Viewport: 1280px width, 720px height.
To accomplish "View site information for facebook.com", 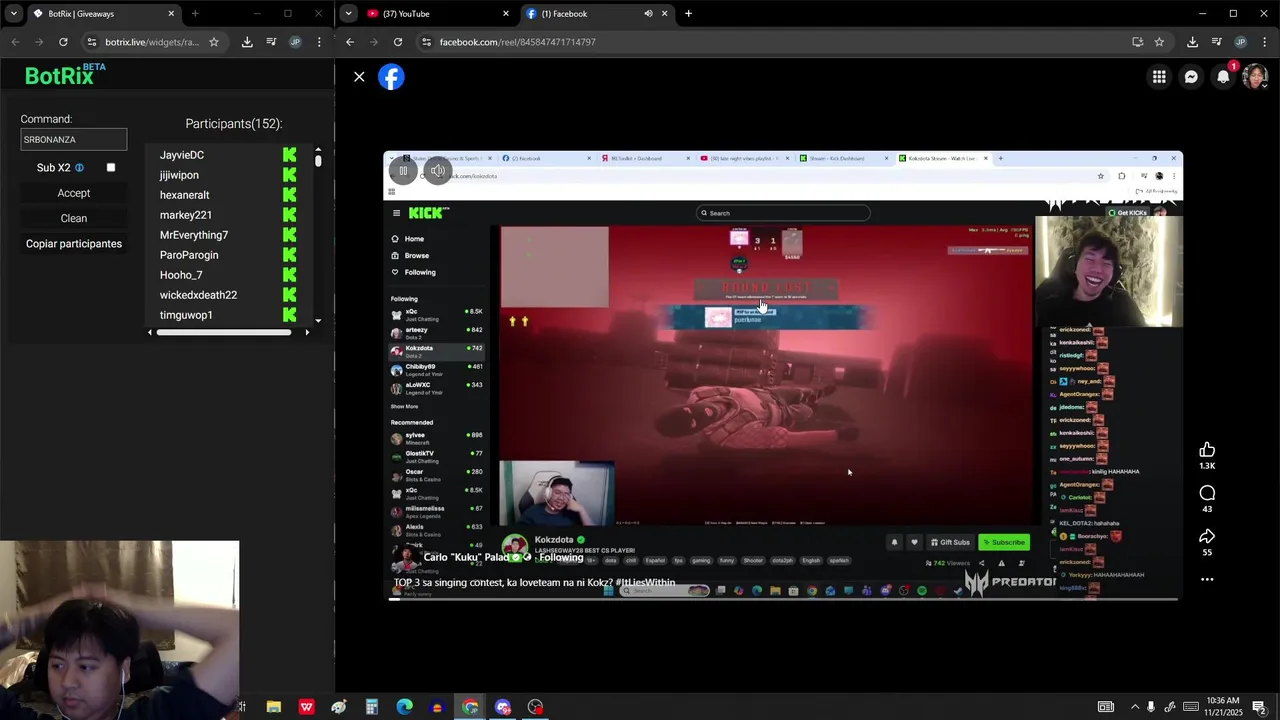I will pos(427,42).
